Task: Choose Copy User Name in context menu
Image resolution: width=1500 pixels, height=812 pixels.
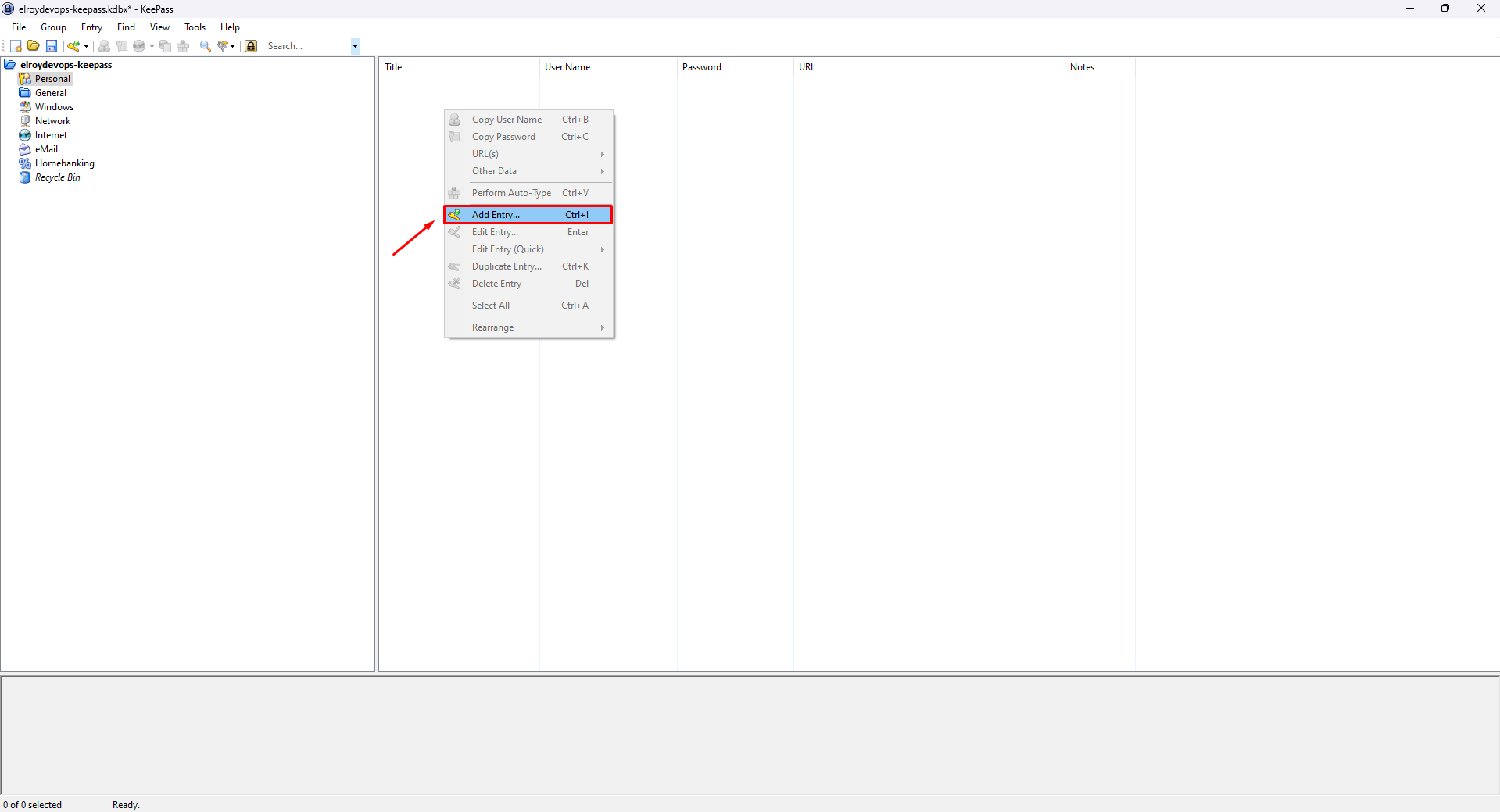Action: [x=528, y=120]
